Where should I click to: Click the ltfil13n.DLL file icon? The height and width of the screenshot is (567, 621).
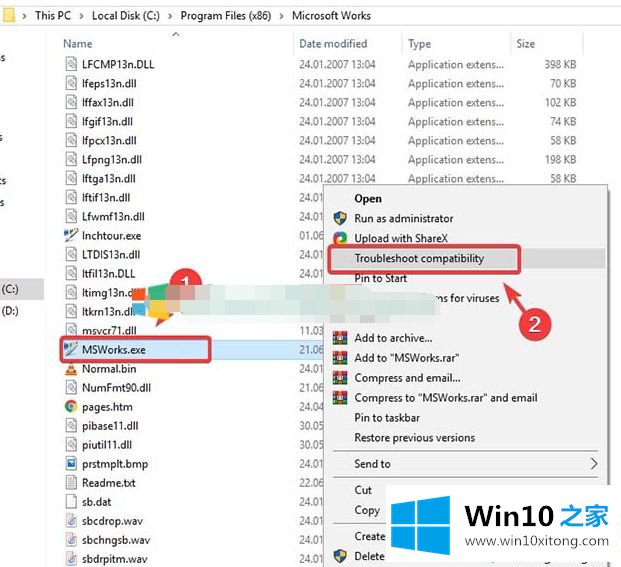tap(71, 273)
